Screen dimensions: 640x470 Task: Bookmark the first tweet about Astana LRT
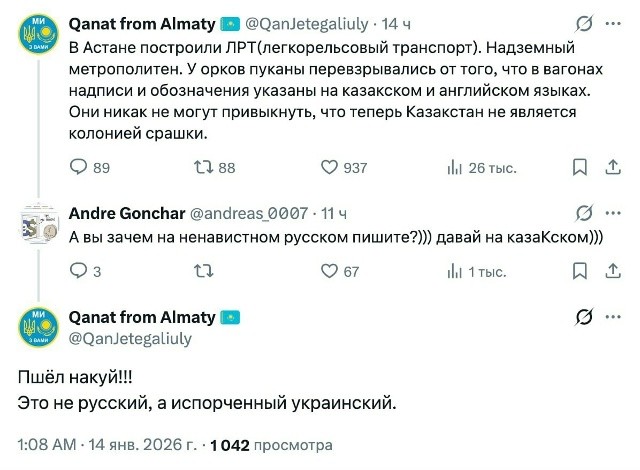pyautogui.click(x=579, y=168)
